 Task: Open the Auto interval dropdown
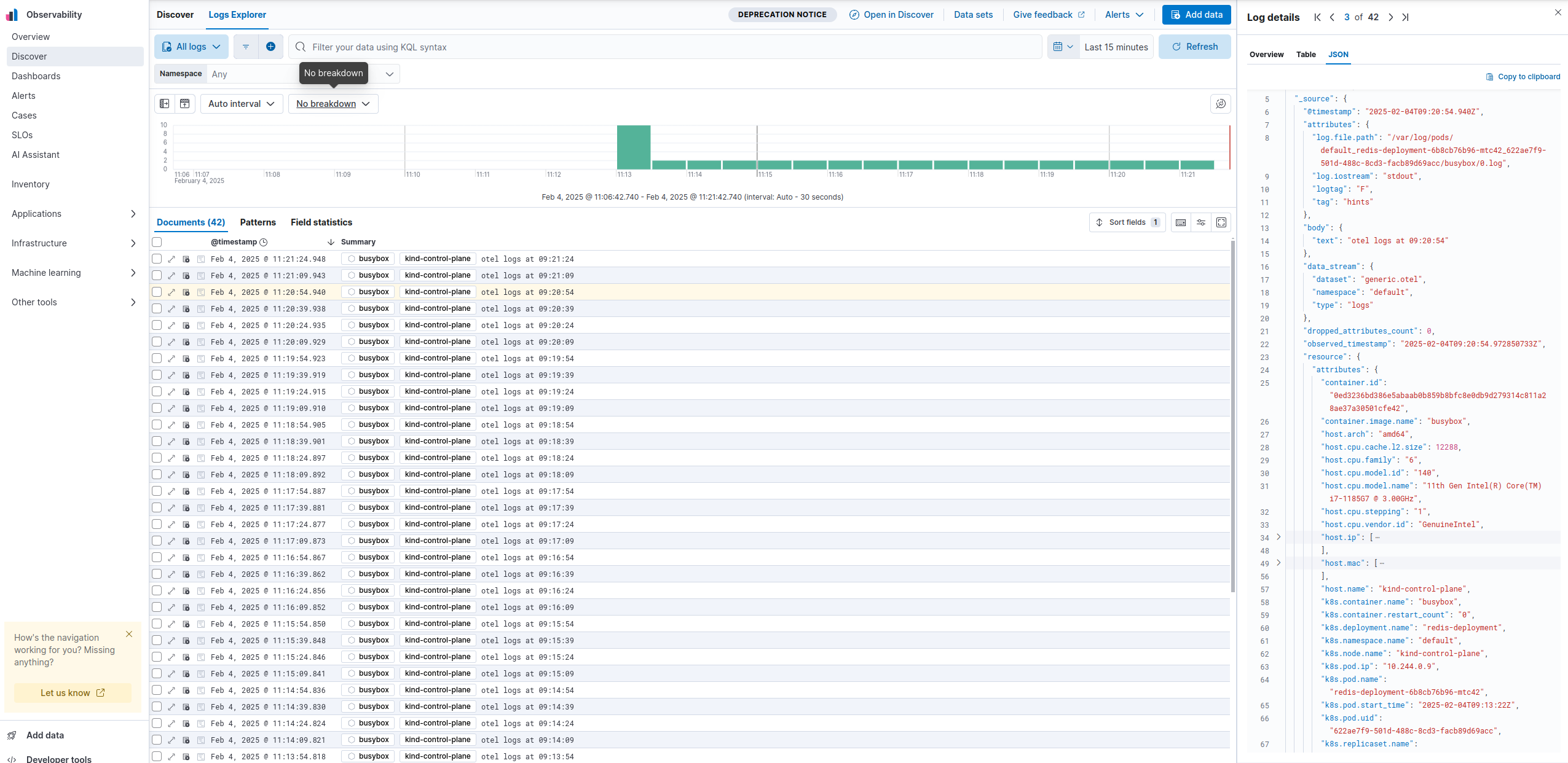tap(241, 104)
